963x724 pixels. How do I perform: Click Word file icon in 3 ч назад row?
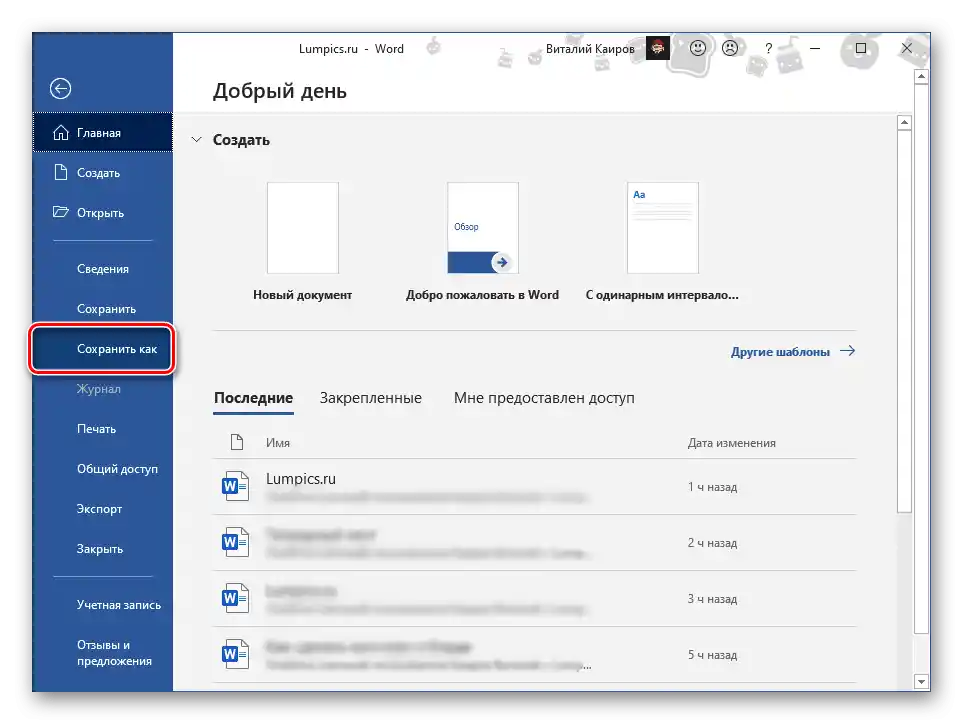pyautogui.click(x=235, y=598)
